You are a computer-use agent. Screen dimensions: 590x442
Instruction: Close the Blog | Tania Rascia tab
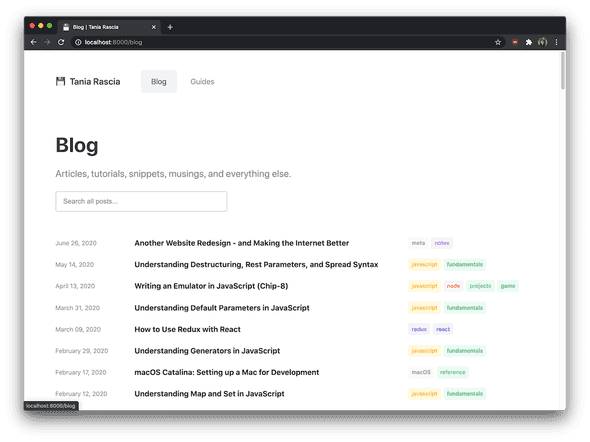click(154, 27)
